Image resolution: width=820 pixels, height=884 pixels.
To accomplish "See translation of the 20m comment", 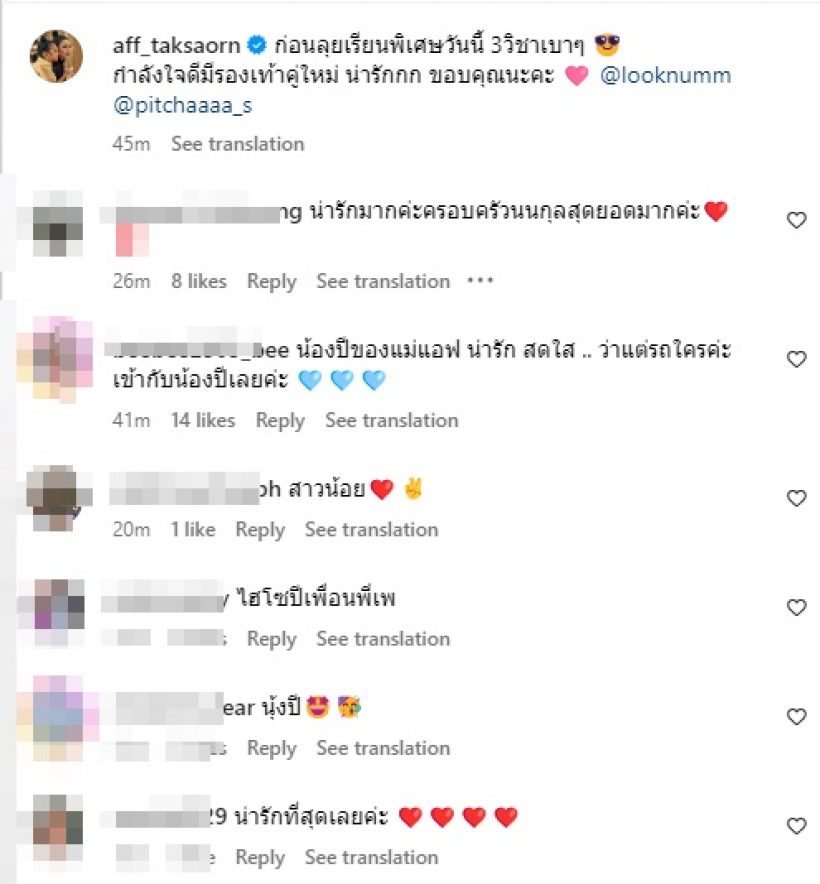I will (x=371, y=529).
